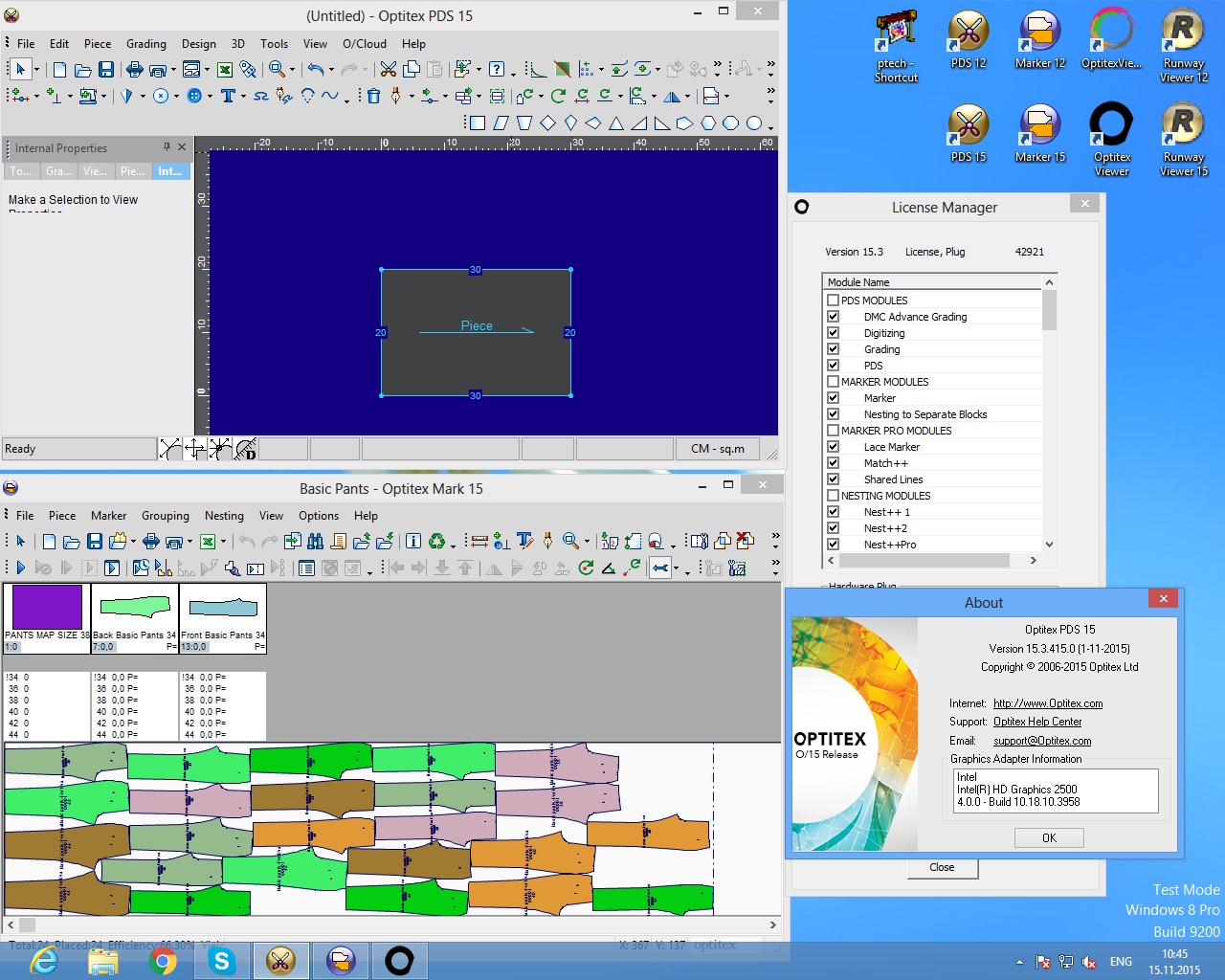Click the binoculars Find icon in Marker

tap(315, 541)
